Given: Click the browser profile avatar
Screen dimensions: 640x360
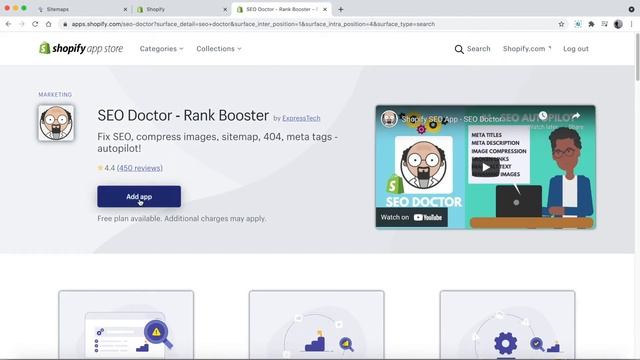Looking at the screenshot, I should [x=618, y=24].
